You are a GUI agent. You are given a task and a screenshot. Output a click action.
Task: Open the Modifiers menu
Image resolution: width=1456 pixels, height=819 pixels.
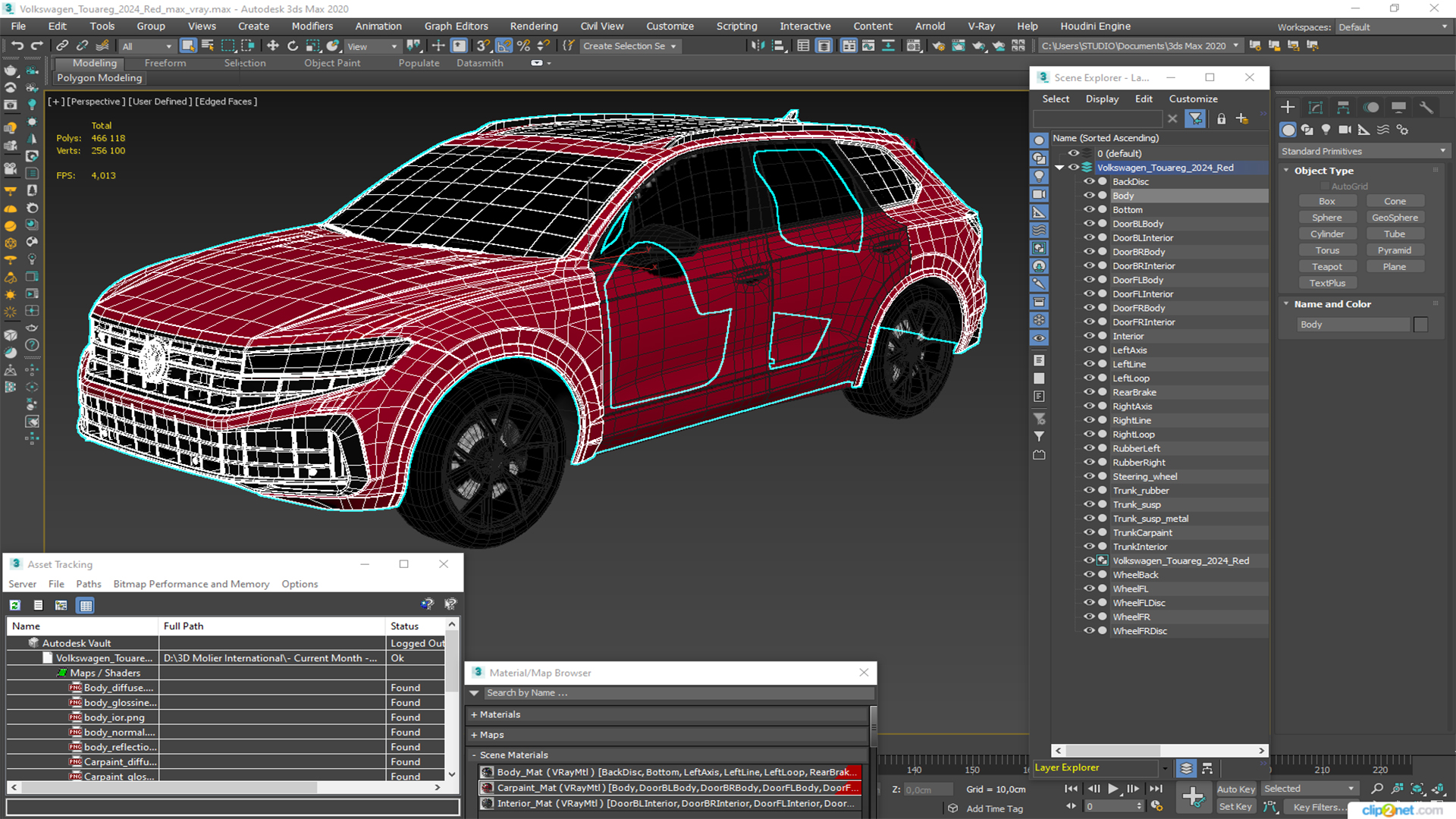[x=312, y=27]
